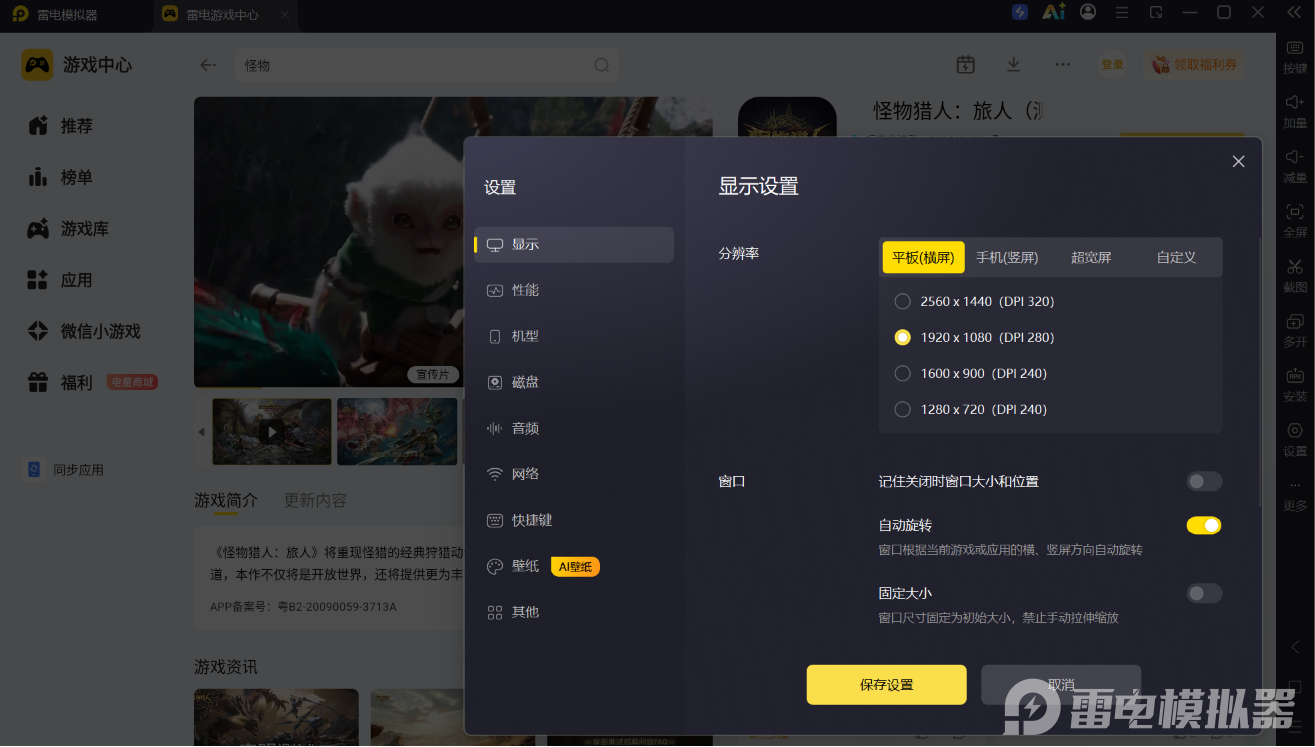
Task: Click the three-dot more icon in game center
Action: 1063,64
